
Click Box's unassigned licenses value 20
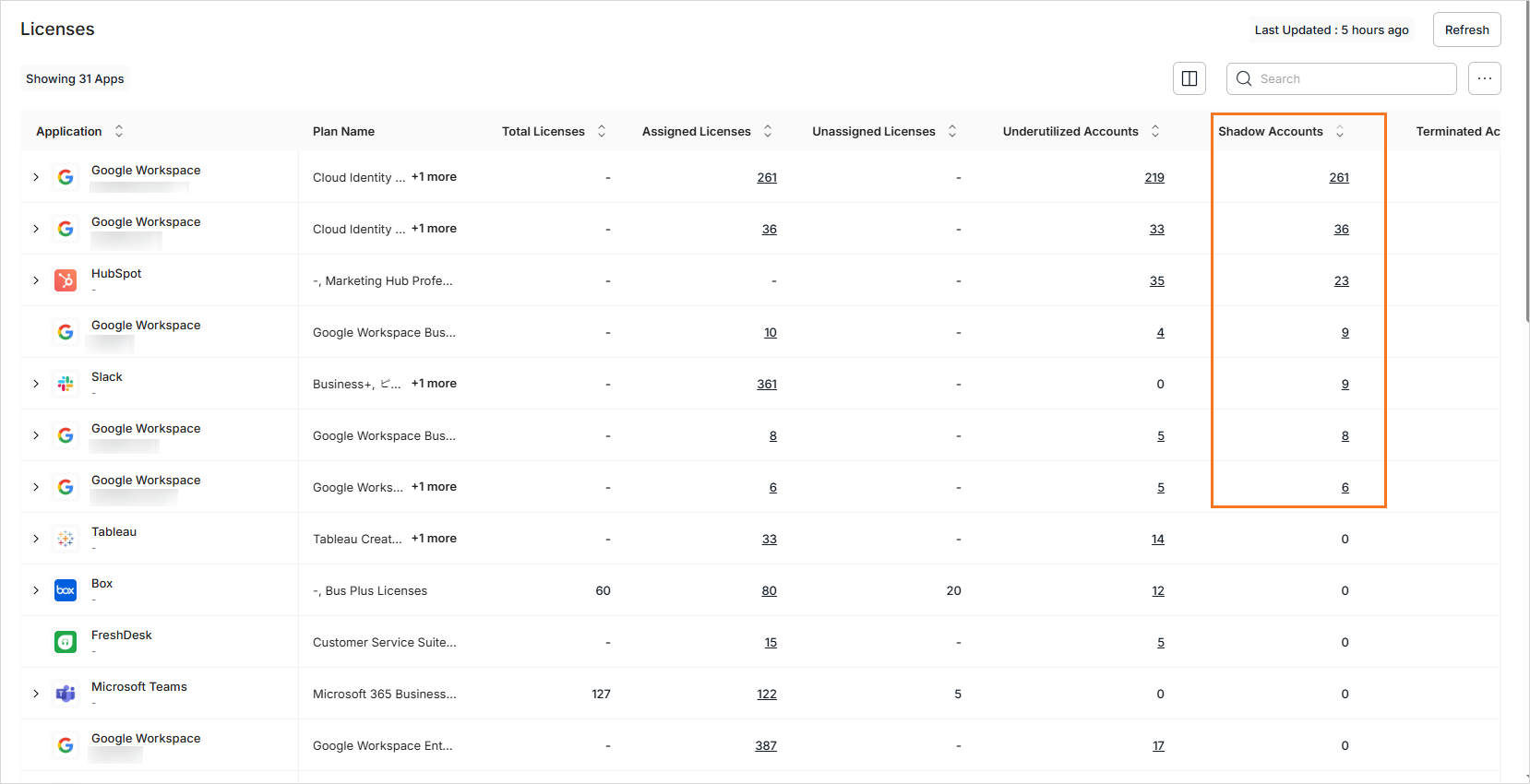[x=953, y=590]
